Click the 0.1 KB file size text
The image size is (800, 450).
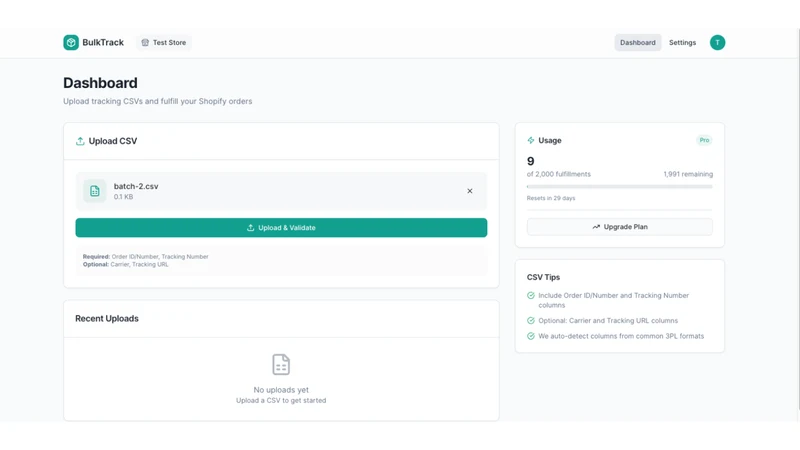pos(123,197)
